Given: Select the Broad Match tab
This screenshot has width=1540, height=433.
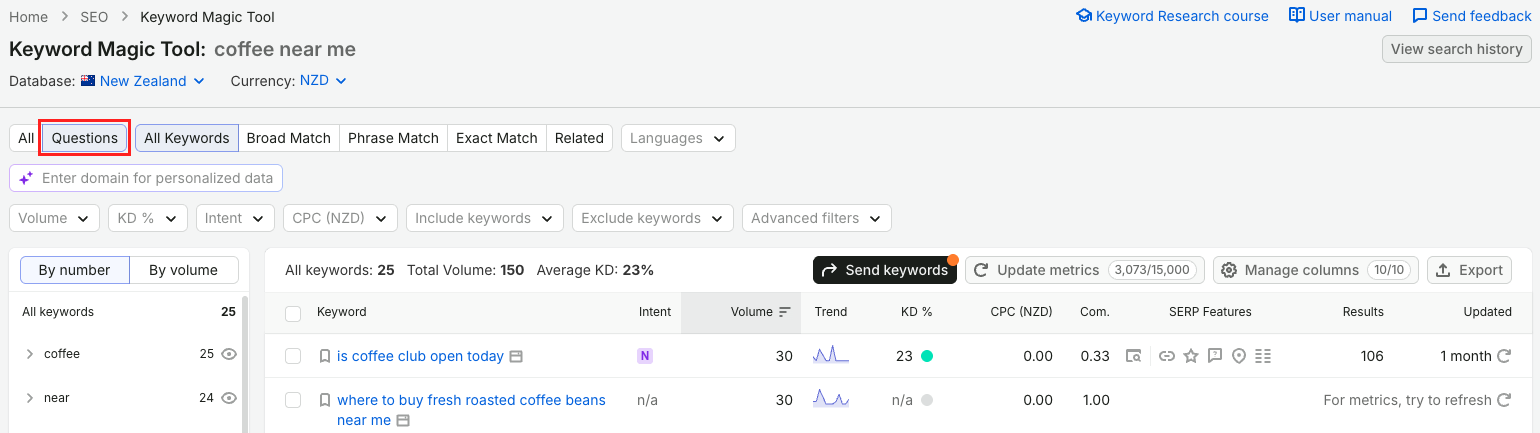Looking at the screenshot, I should (289, 138).
